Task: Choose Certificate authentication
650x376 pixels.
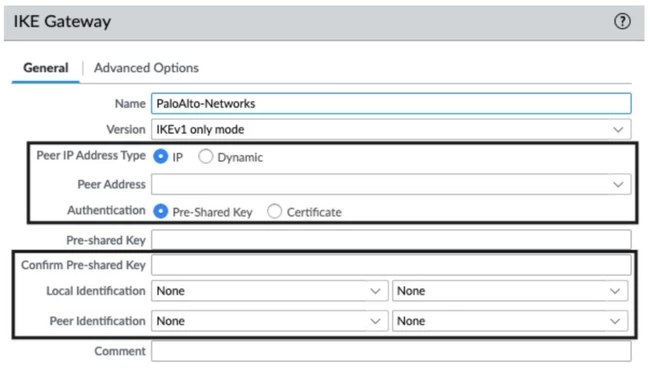Action: (x=274, y=211)
